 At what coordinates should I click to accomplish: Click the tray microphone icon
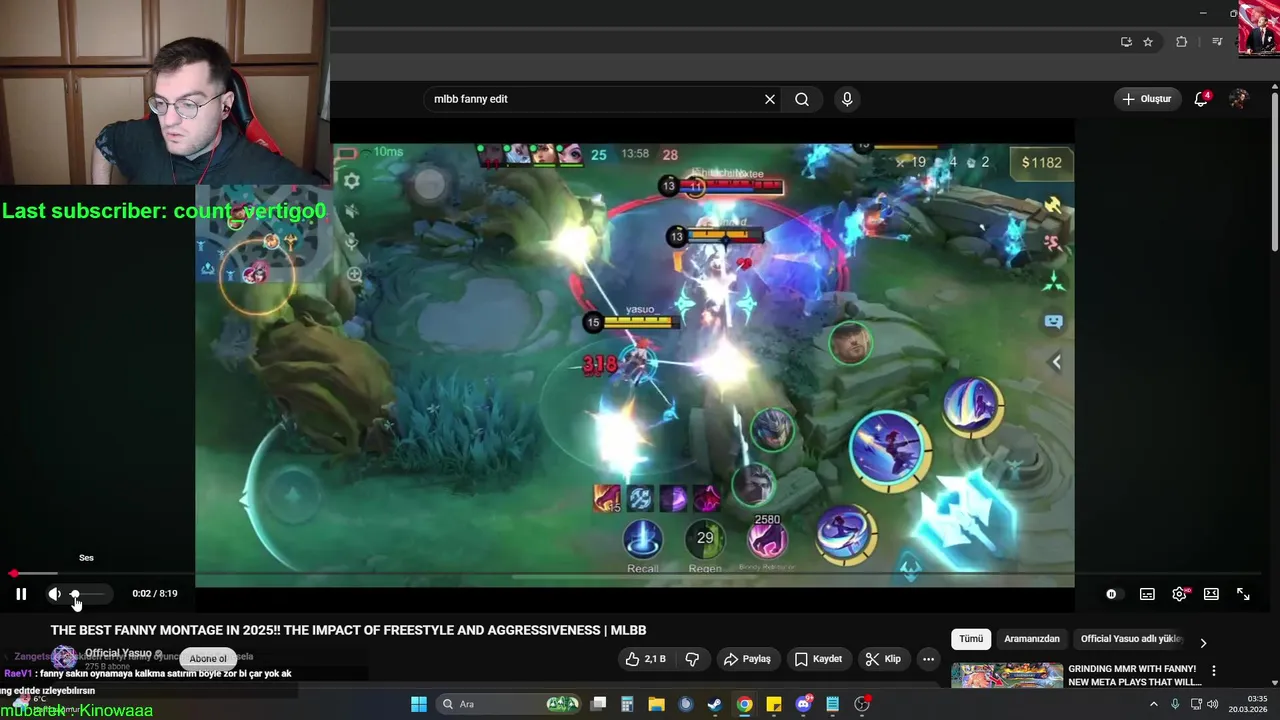[x=1175, y=704]
